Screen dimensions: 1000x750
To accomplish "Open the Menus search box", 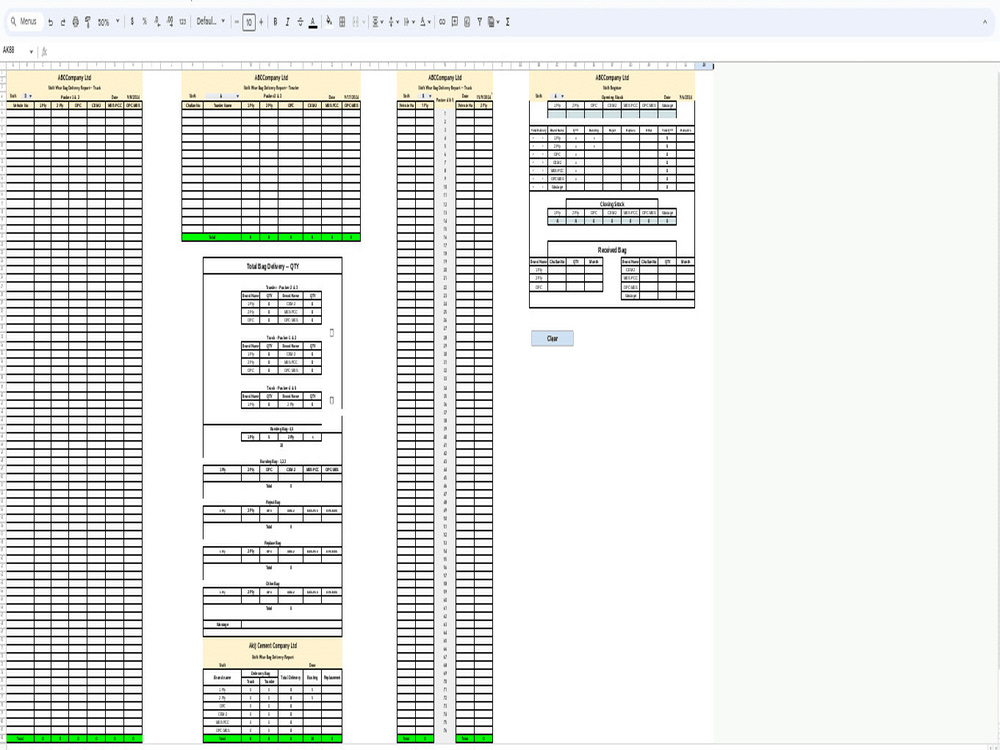I will click(x=24, y=22).
